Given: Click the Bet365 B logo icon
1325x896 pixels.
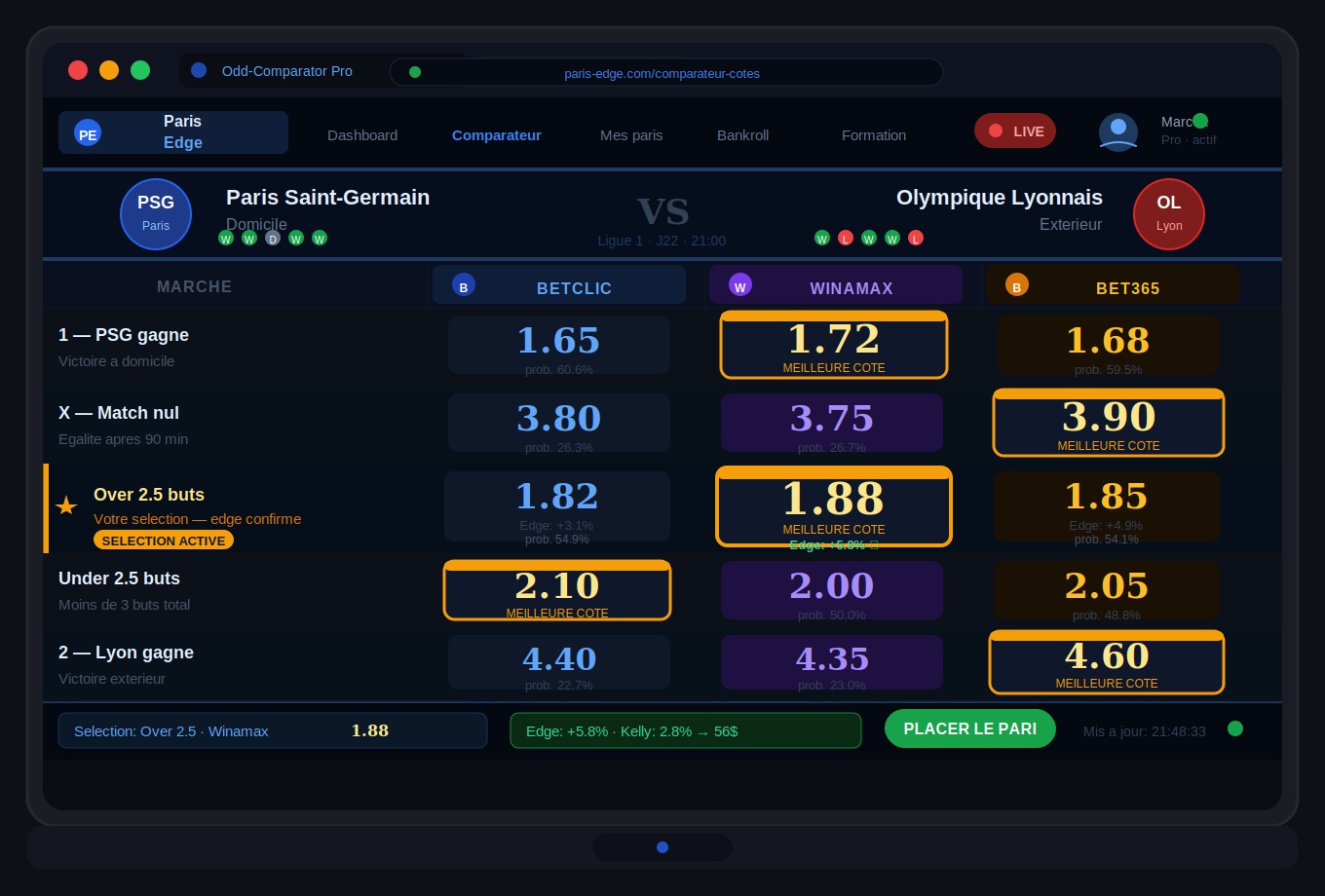Looking at the screenshot, I should pyautogui.click(x=1017, y=284).
